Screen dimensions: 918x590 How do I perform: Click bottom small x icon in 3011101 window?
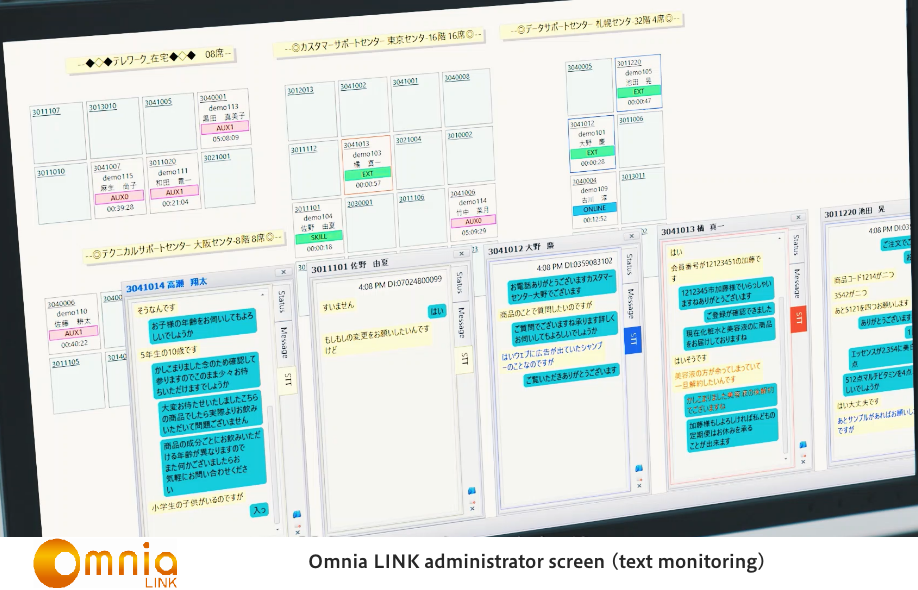coord(472,509)
